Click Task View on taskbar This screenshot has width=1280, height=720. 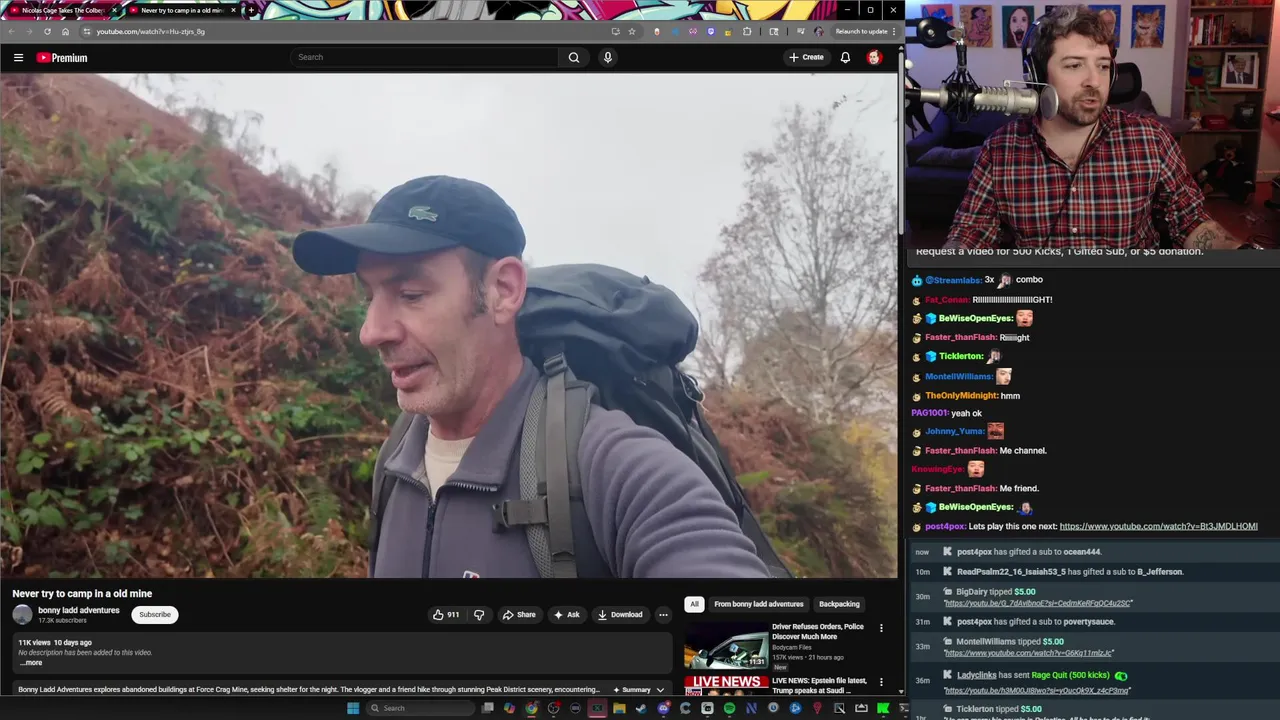487,708
